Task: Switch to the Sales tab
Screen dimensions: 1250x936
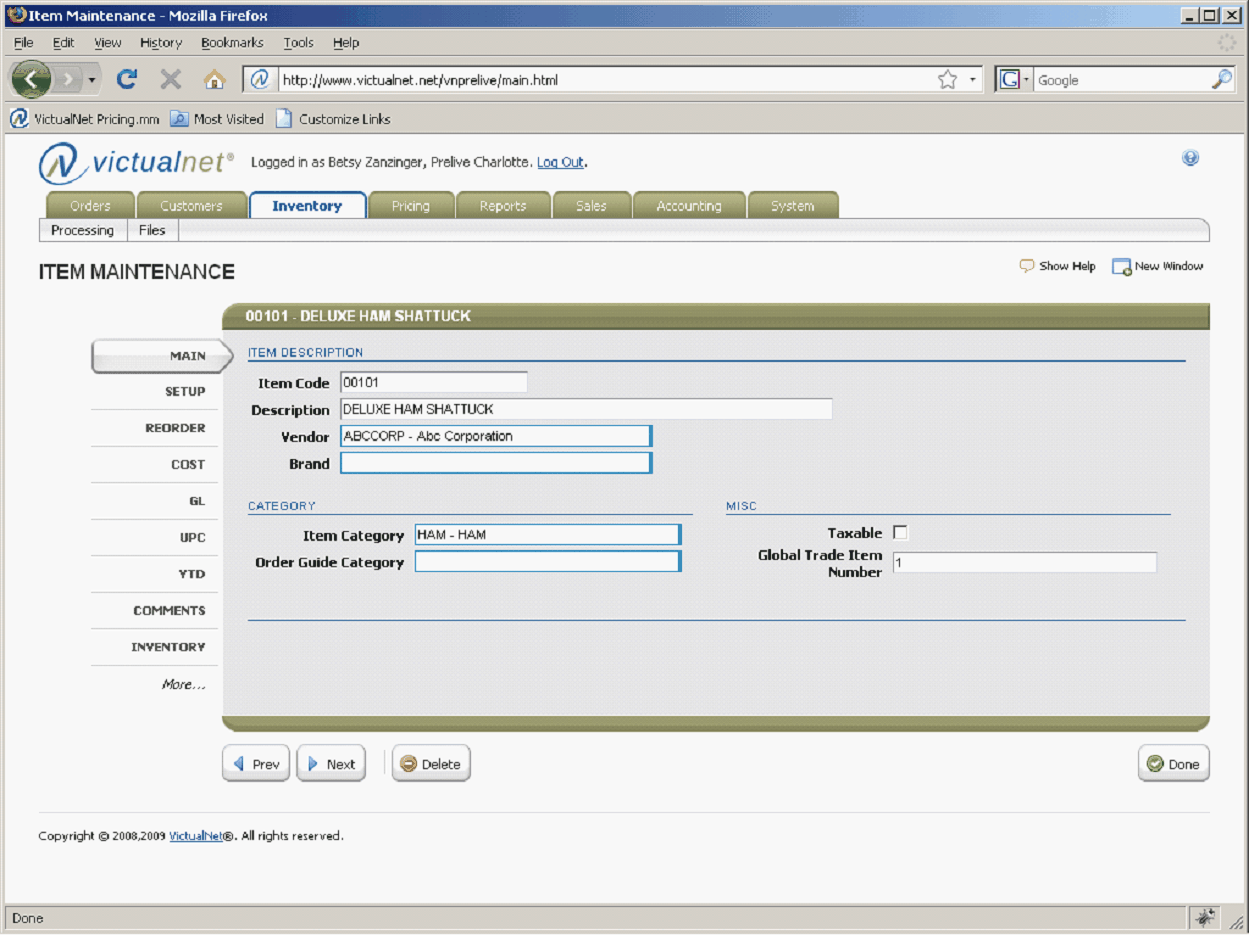Action: pos(591,205)
